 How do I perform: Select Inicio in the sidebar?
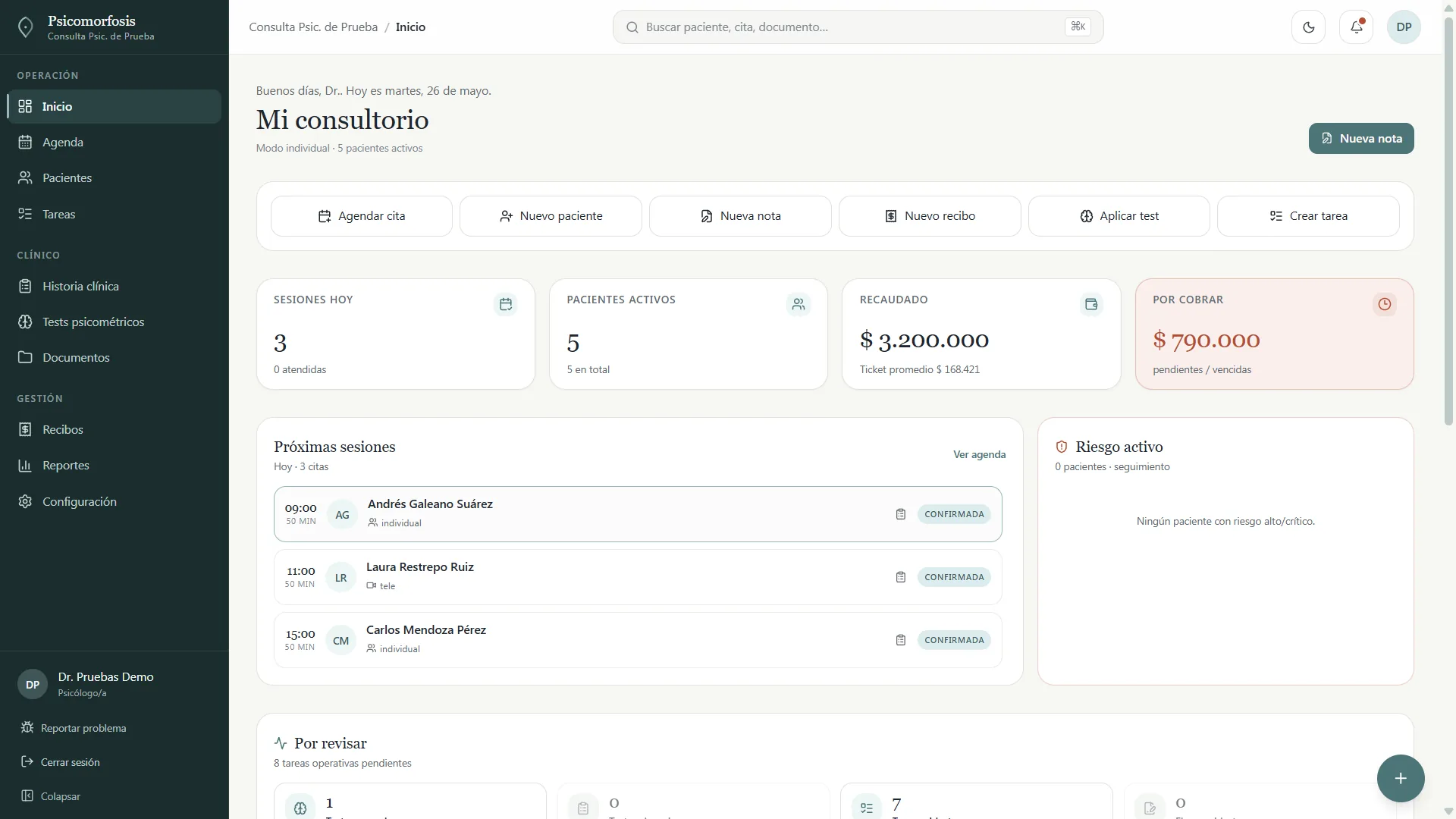(x=115, y=107)
